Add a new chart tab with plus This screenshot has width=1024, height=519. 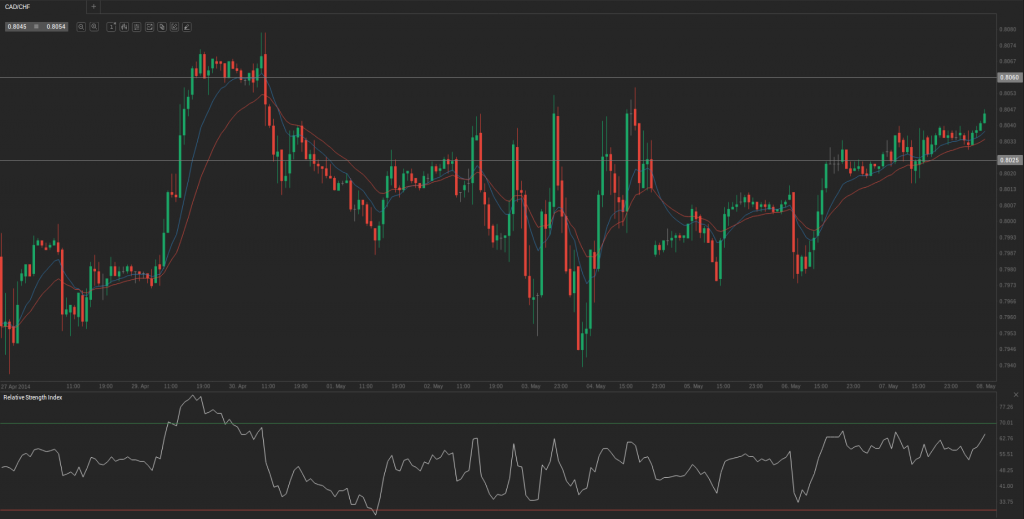point(93,6)
